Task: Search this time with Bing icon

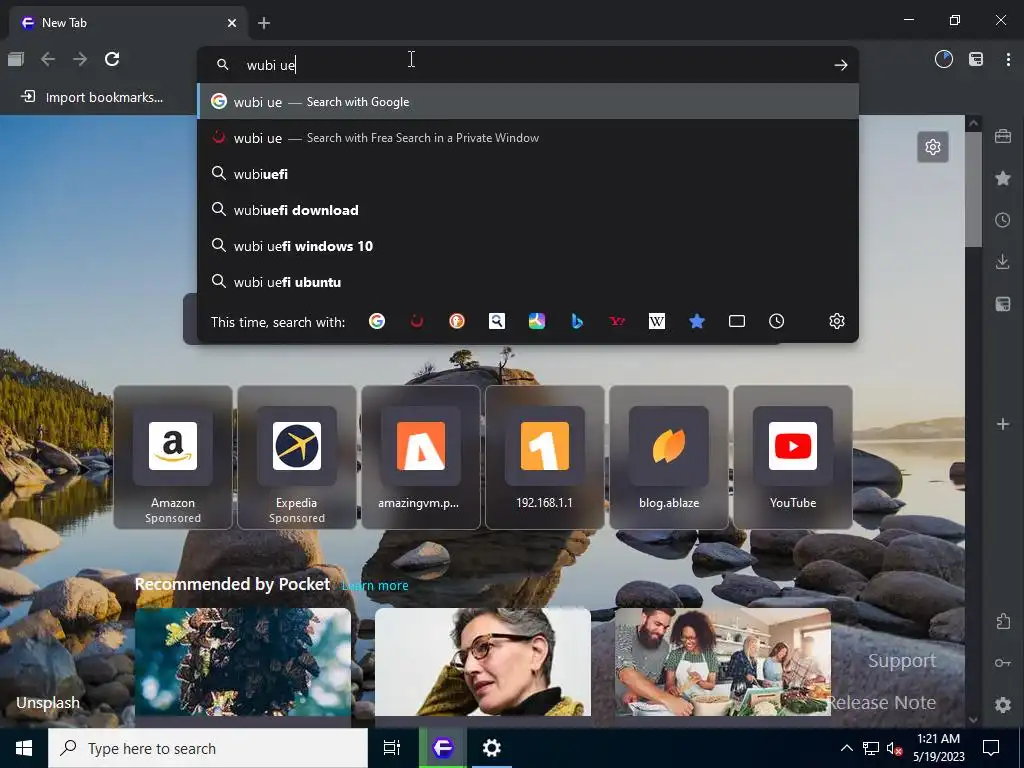Action: pos(577,321)
